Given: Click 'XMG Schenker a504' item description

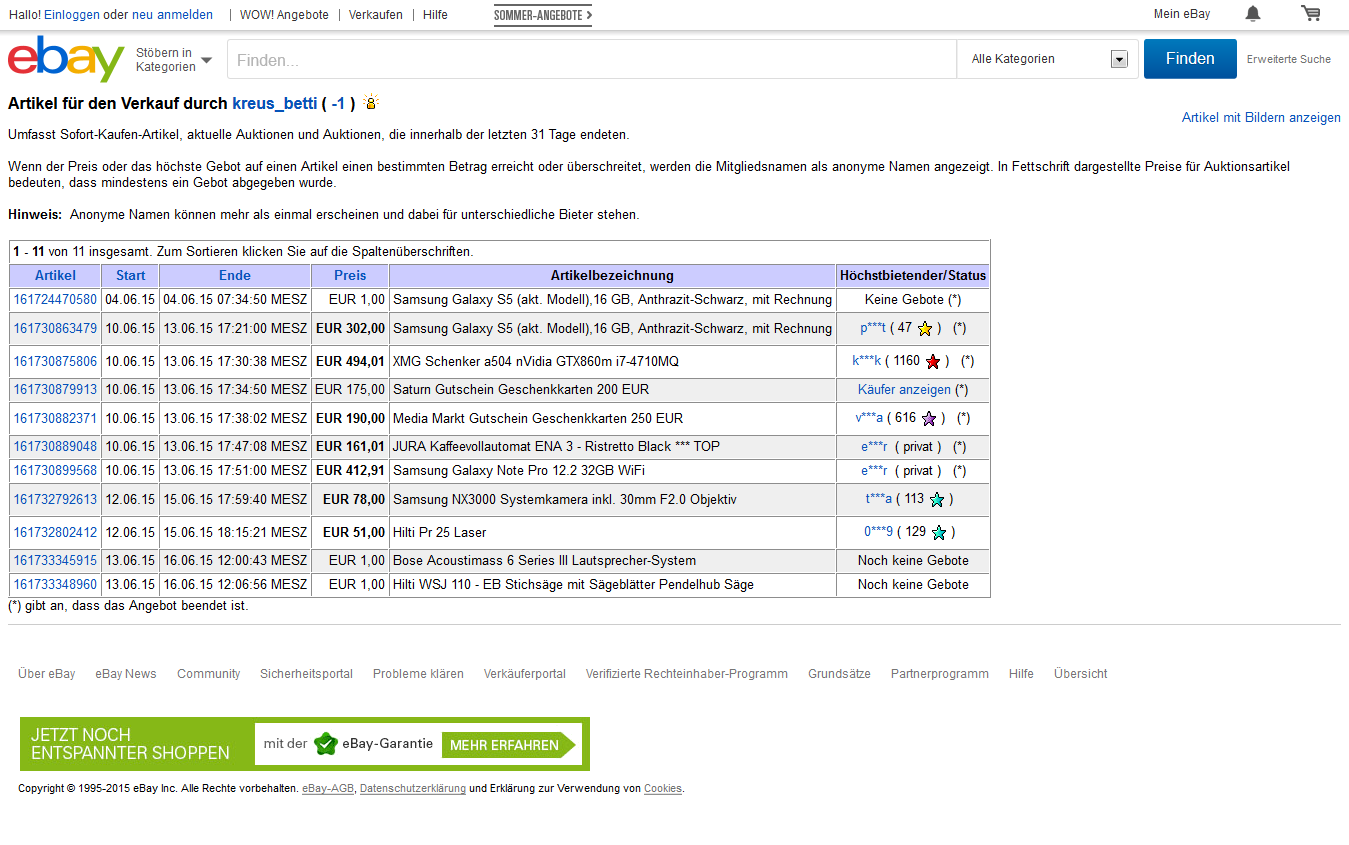Looking at the screenshot, I should 536,361.
